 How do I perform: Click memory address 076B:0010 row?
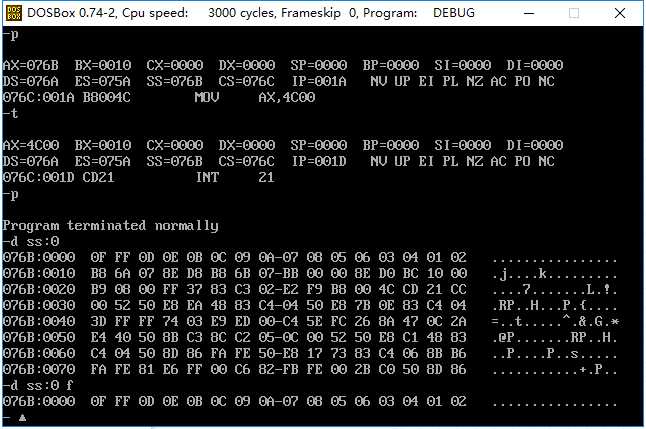311,273
